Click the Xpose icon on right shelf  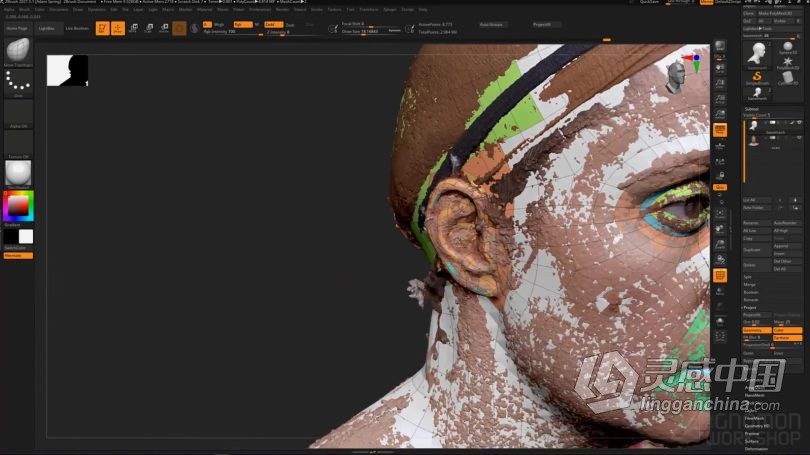pyautogui.click(x=720, y=337)
